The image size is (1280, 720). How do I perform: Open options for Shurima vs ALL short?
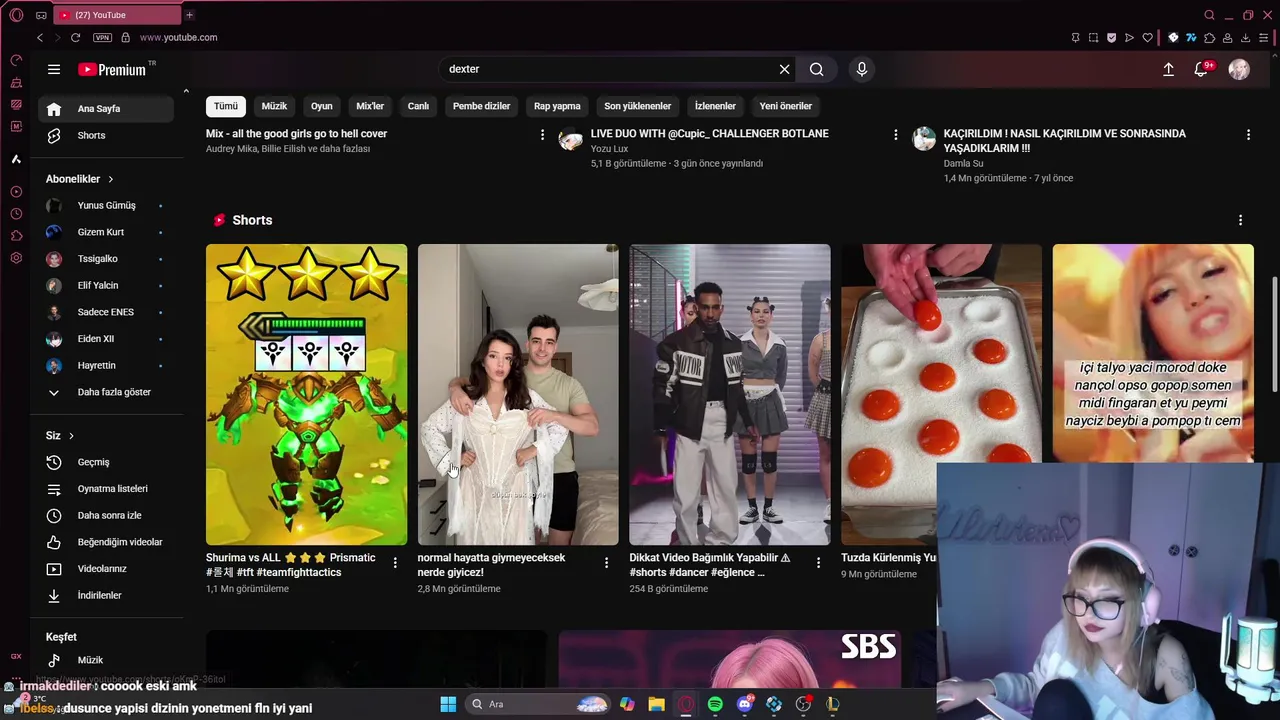point(395,563)
